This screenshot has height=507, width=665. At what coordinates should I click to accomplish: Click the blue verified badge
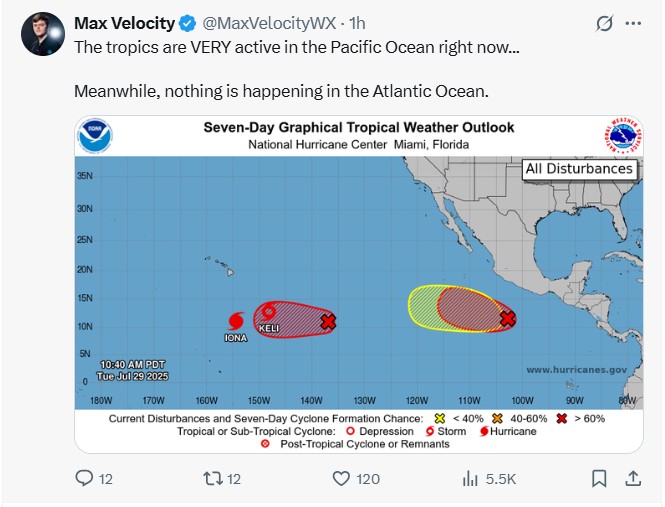coord(187,24)
